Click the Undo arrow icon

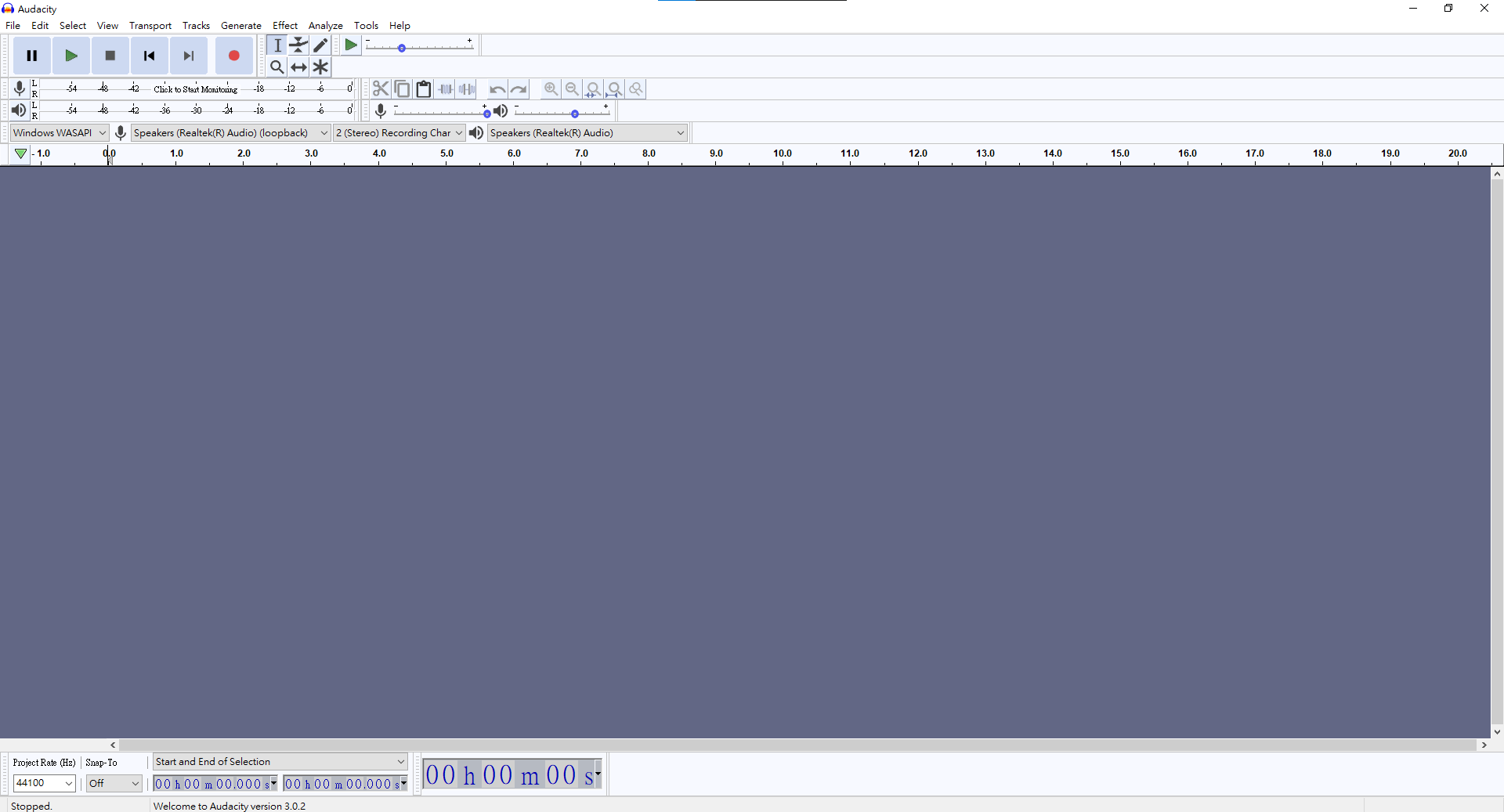[497, 89]
